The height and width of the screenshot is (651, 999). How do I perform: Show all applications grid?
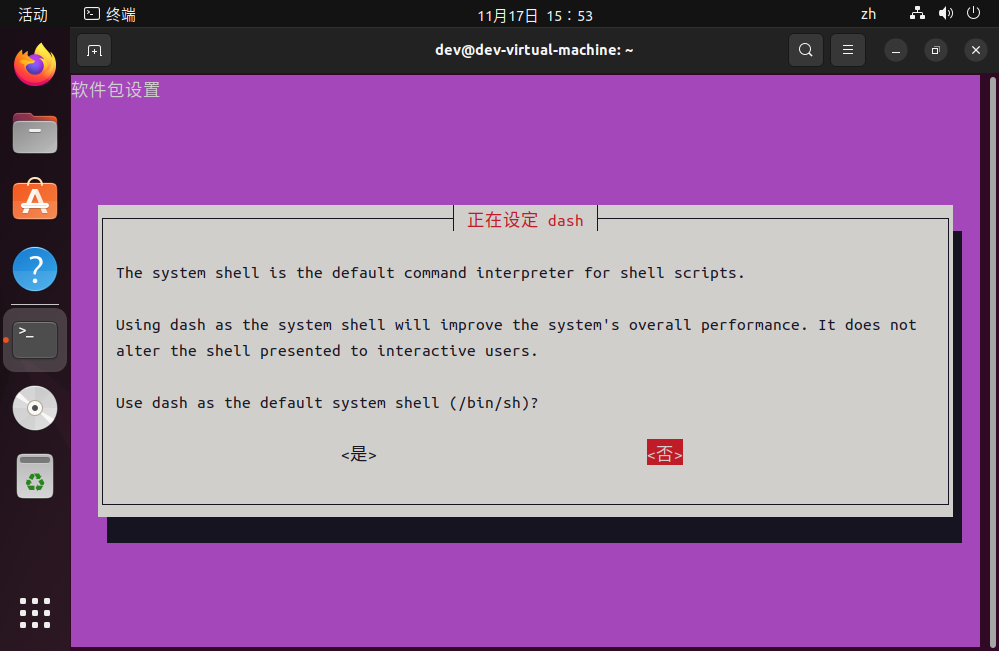(x=34, y=612)
